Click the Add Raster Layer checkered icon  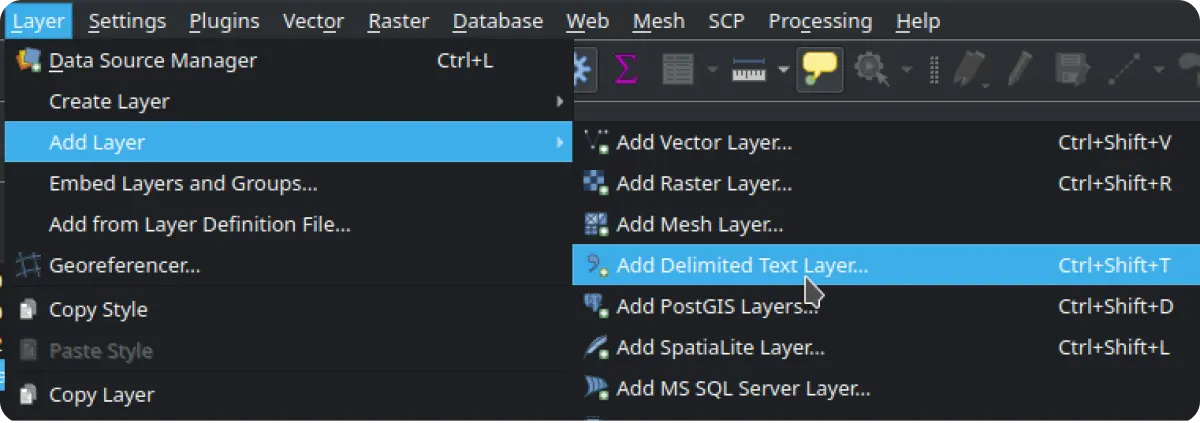click(x=596, y=183)
